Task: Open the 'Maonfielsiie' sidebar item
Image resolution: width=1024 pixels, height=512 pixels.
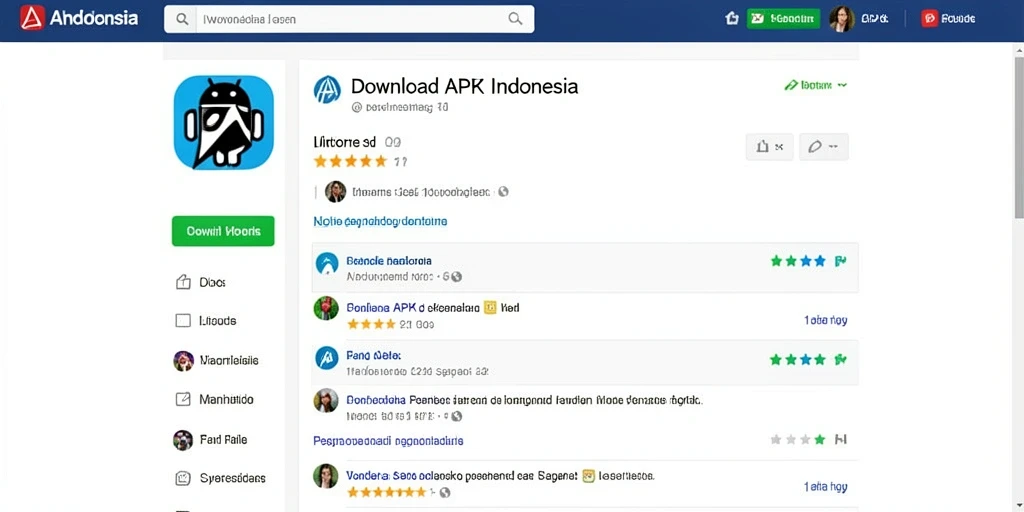Action: [216, 360]
